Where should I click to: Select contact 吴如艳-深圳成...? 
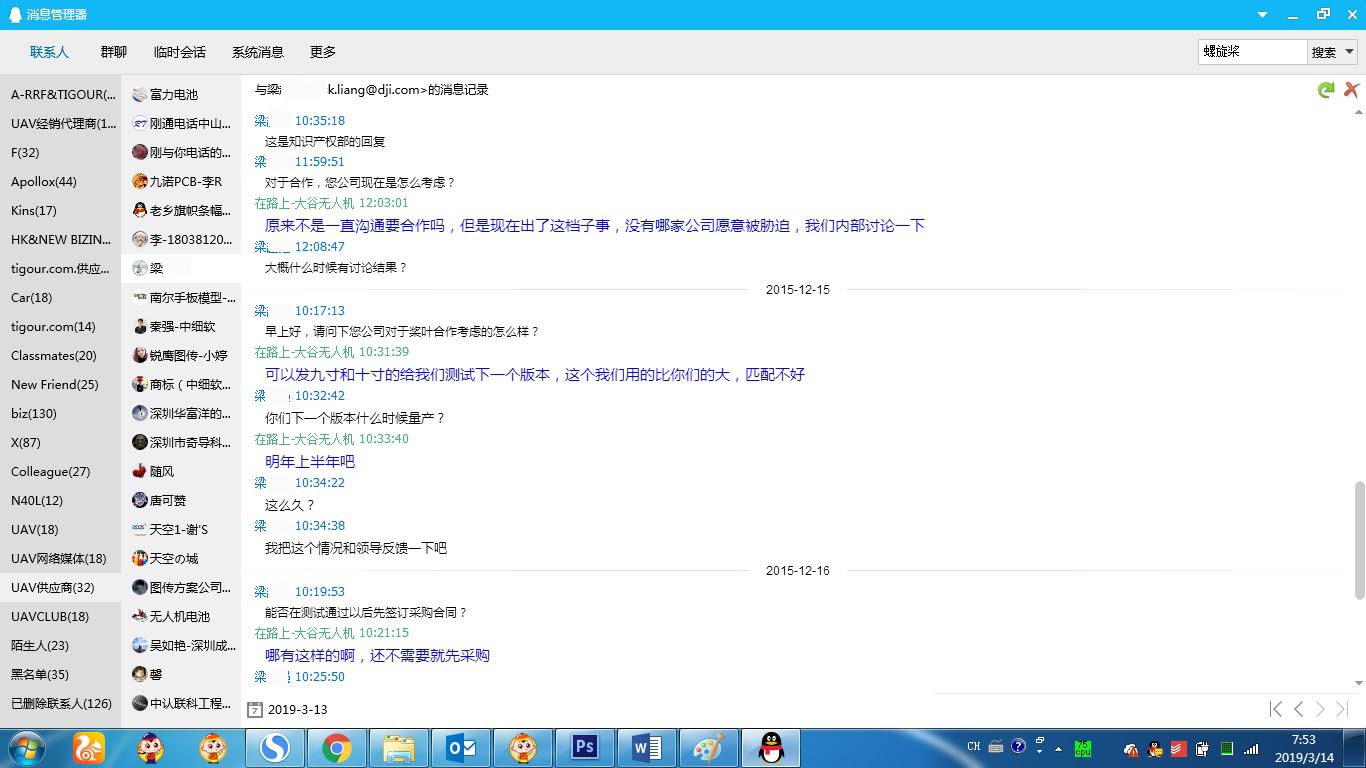coord(181,645)
